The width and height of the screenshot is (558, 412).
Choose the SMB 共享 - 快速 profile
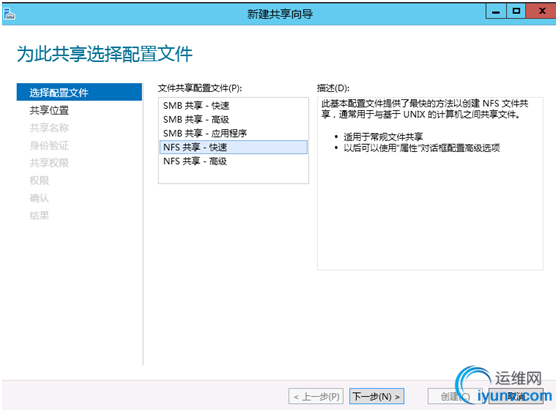click(x=233, y=105)
